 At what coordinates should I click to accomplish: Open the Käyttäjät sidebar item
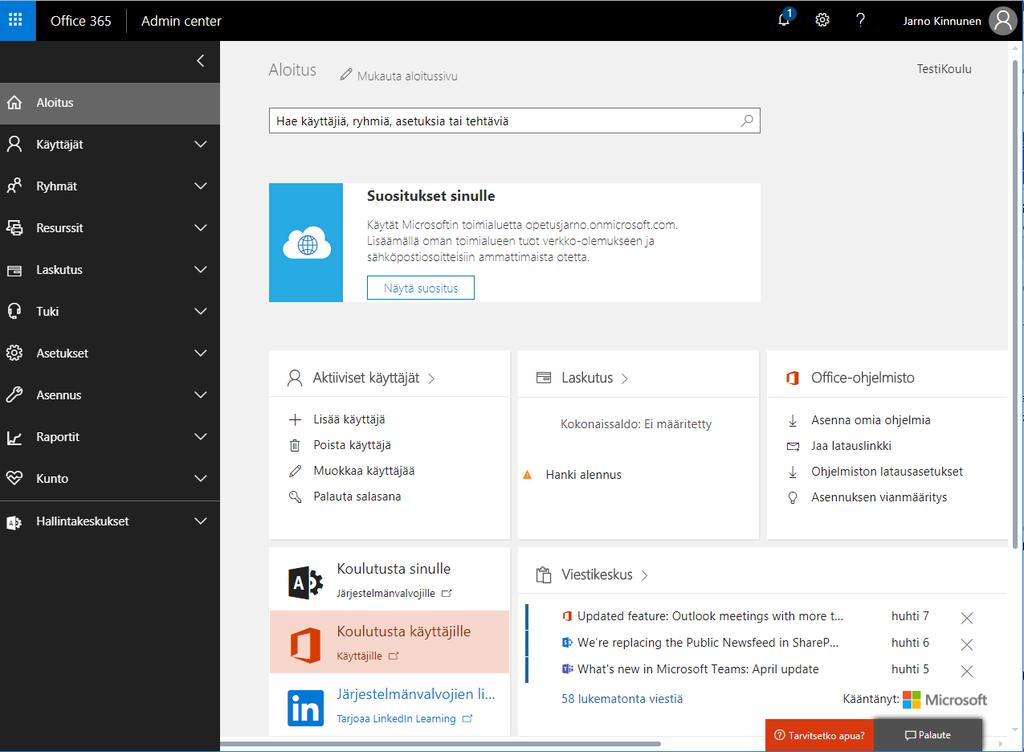click(x=110, y=144)
